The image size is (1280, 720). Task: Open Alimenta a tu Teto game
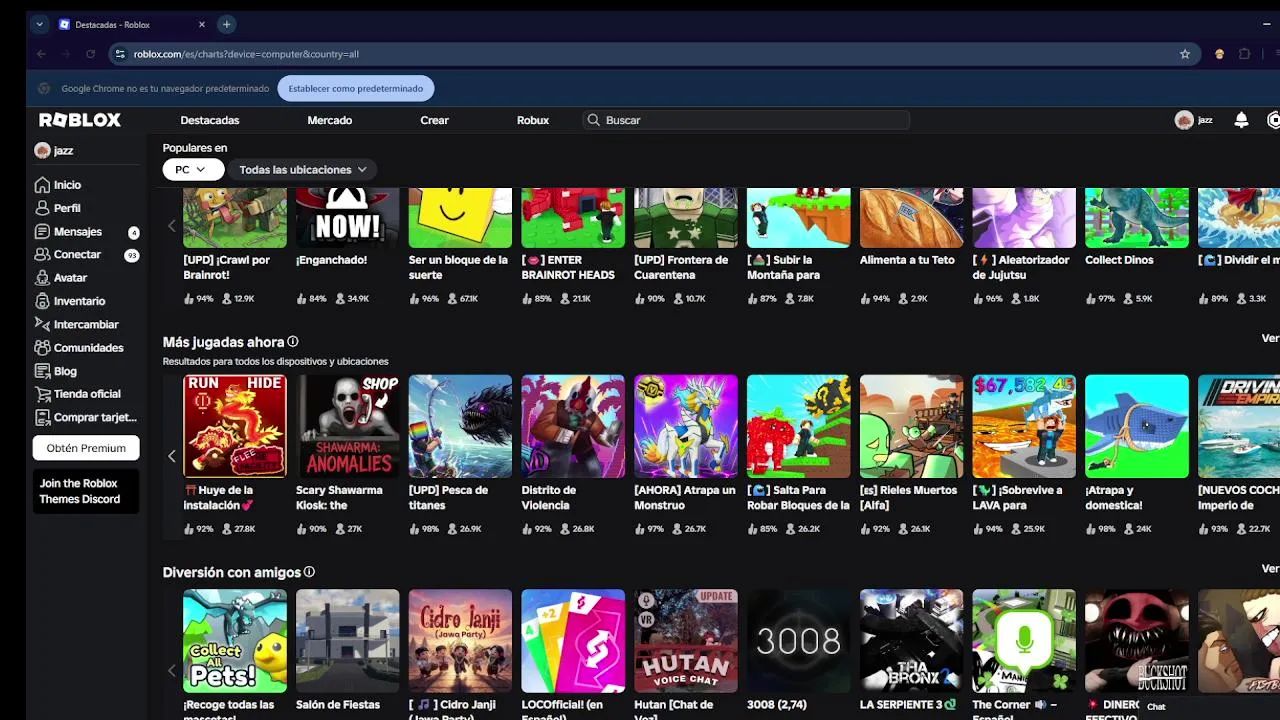(x=911, y=218)
